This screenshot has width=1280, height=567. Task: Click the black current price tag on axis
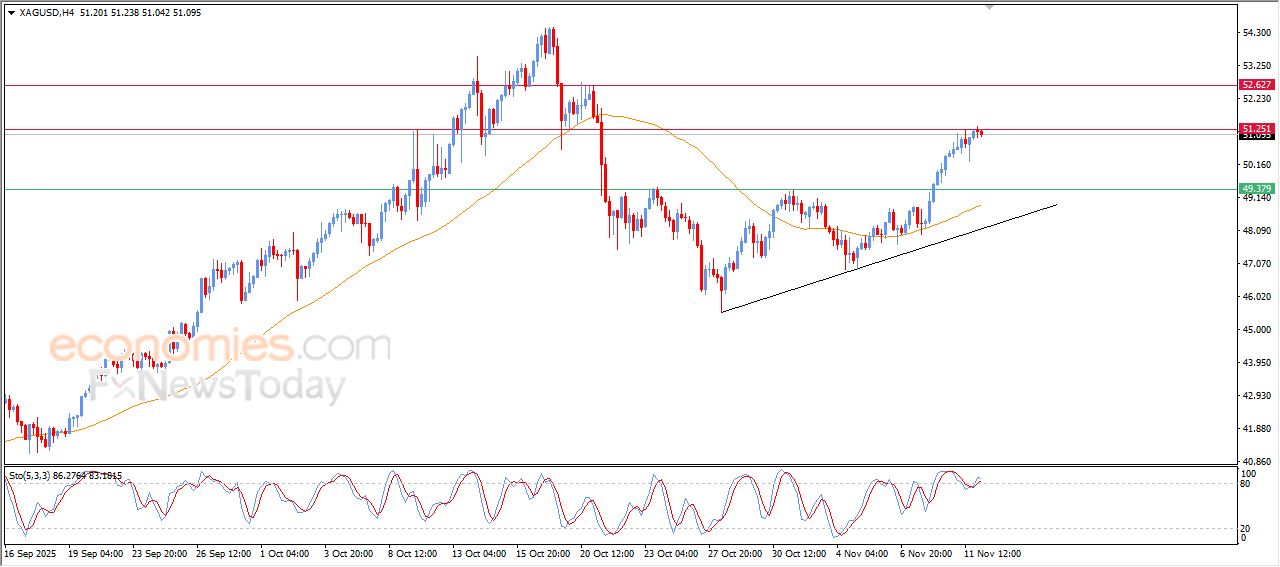(x=1256, y=136)
